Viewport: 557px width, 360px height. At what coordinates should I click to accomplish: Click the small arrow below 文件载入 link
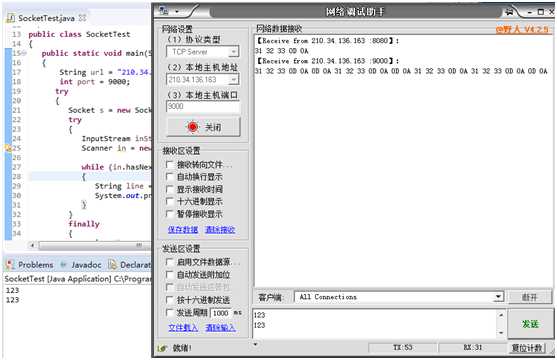pos(255,344)
